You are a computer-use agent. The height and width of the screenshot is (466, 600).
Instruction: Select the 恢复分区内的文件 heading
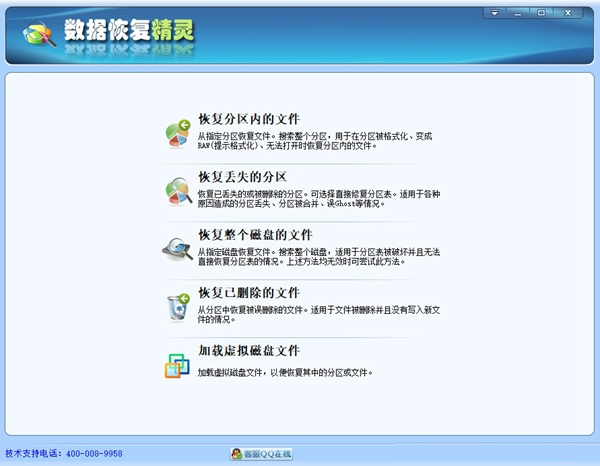click(249, 119)
